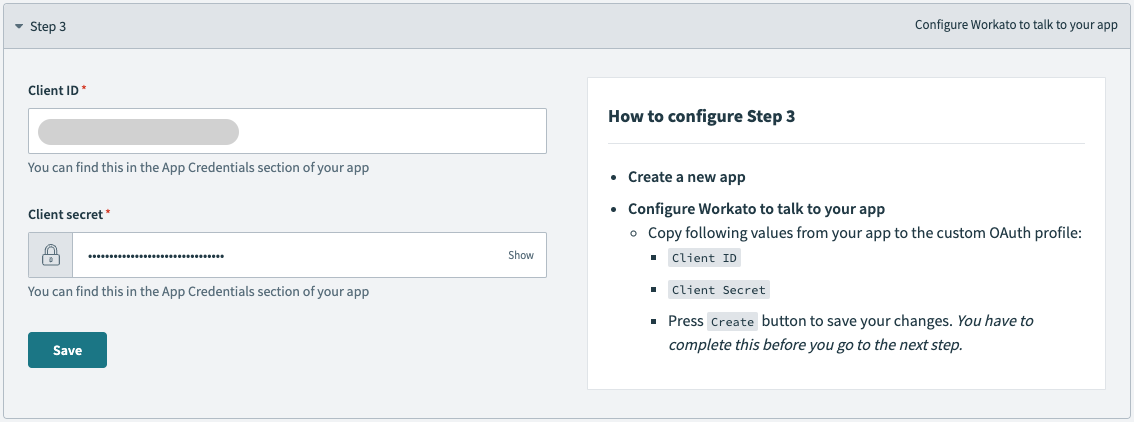Viewport: 1134px width, 422px height.
Task: Click the italic 'You have to complete this' note
Action: [851, 332]
